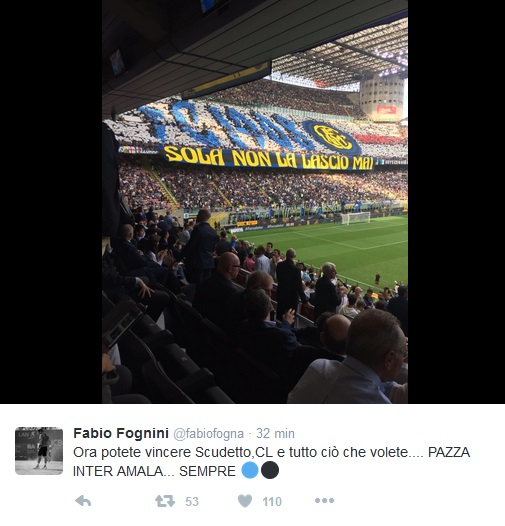Retweet the post using the retweet arrows
The width and height of the screenshot is (505, 526).
[x=165, y=501]
